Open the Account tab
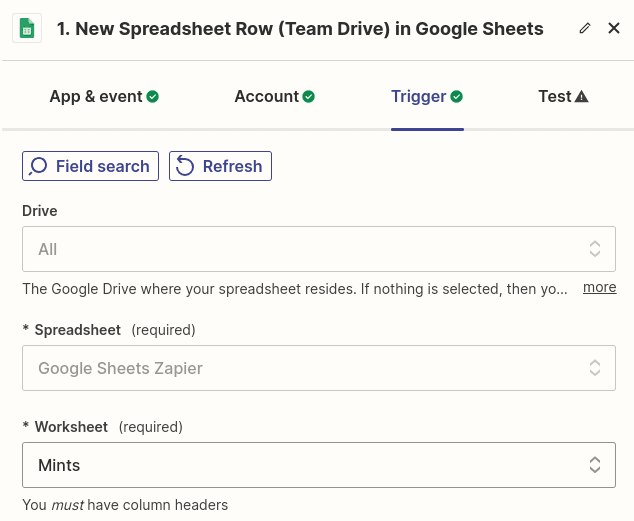Viewport: 634px width, 521px height. 266,97
